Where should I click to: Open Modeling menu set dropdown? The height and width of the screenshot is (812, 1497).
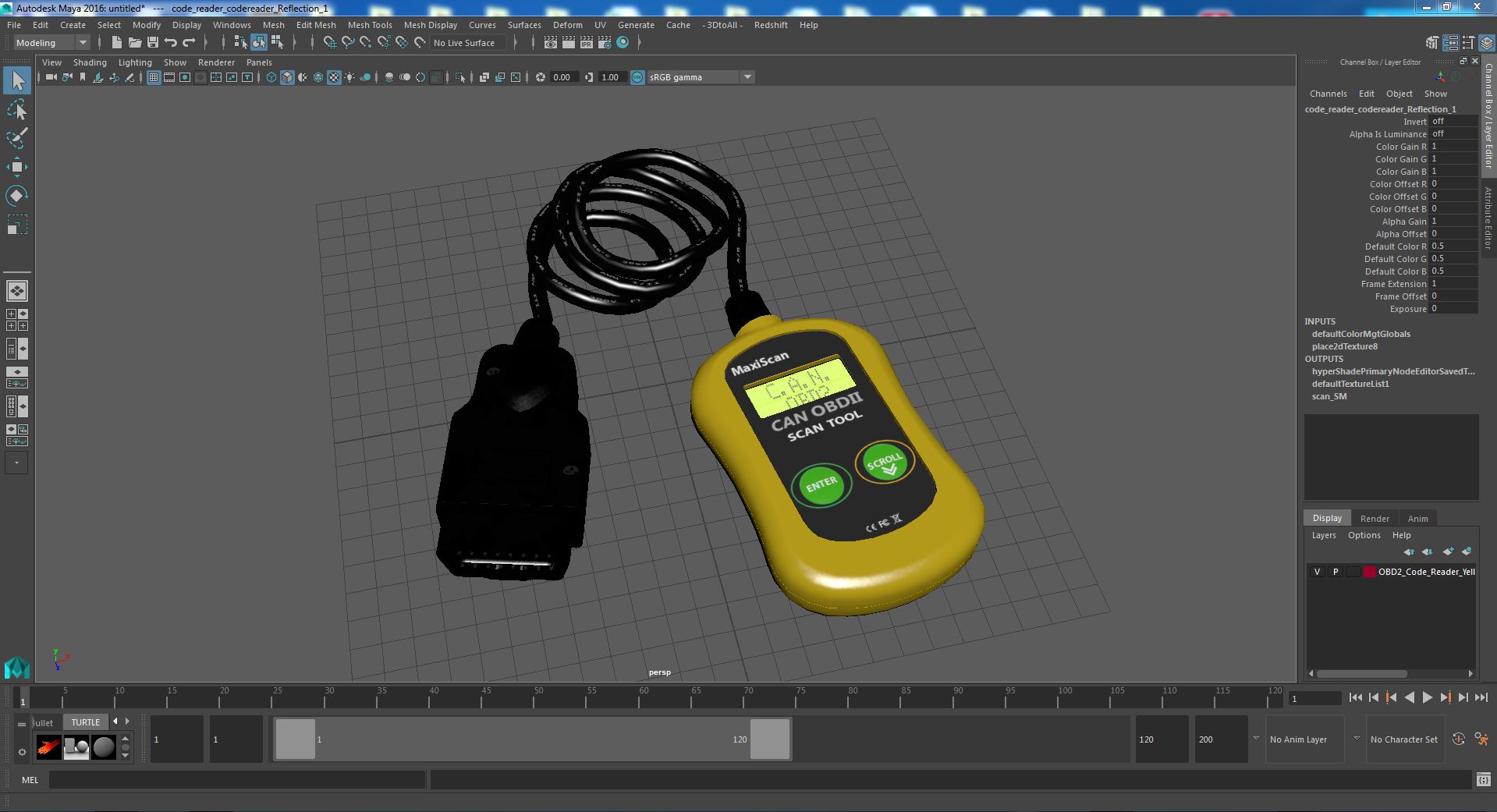[52, 43]
